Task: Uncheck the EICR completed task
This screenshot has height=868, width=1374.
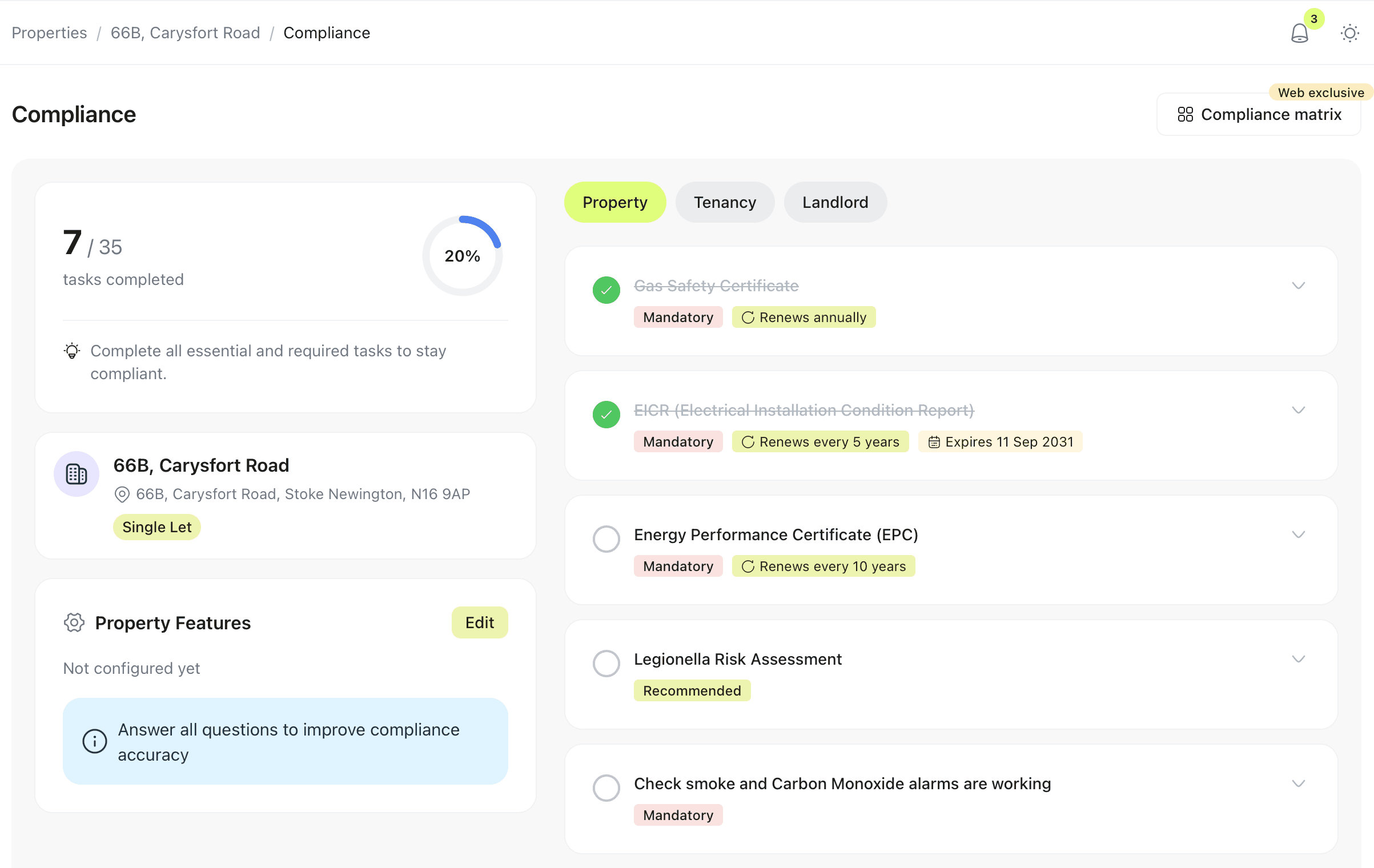Action: pyautogui.click(x=606, y=415)
